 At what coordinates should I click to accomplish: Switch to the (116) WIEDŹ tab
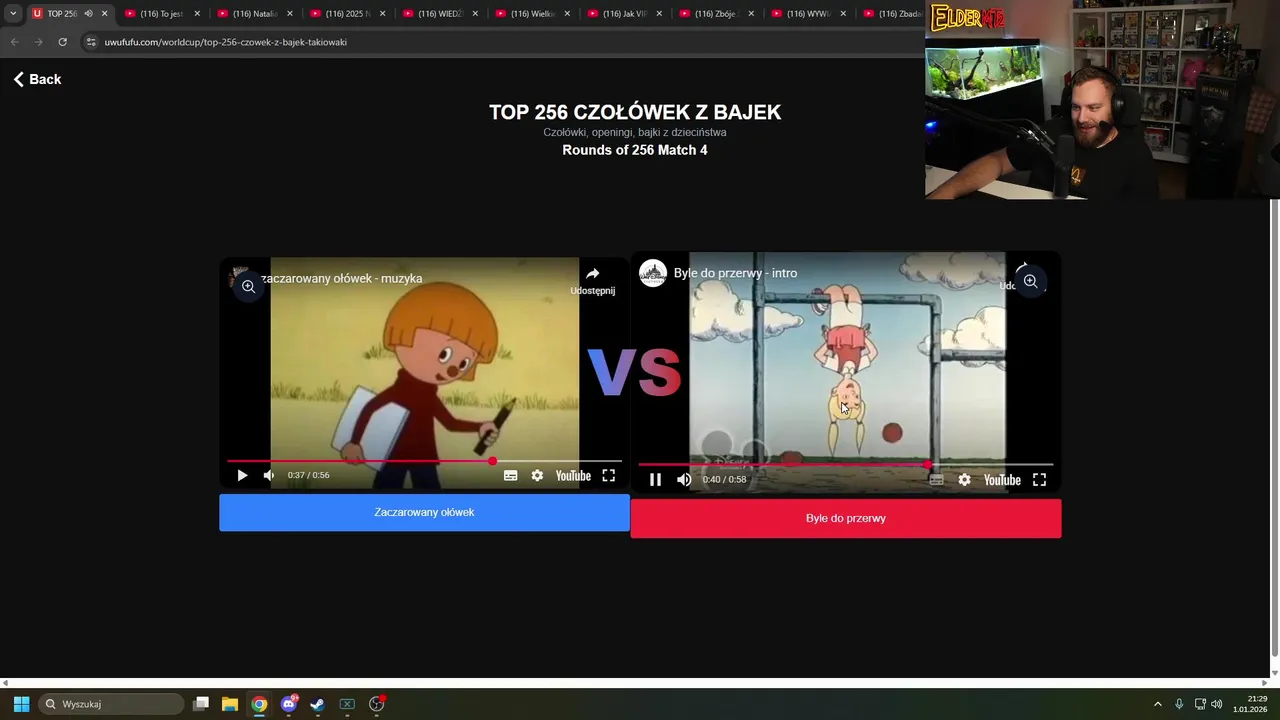438,14
